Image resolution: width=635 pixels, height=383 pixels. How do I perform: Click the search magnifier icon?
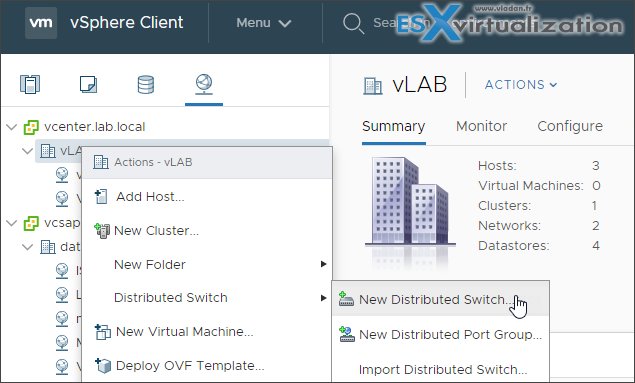point(354,23)
